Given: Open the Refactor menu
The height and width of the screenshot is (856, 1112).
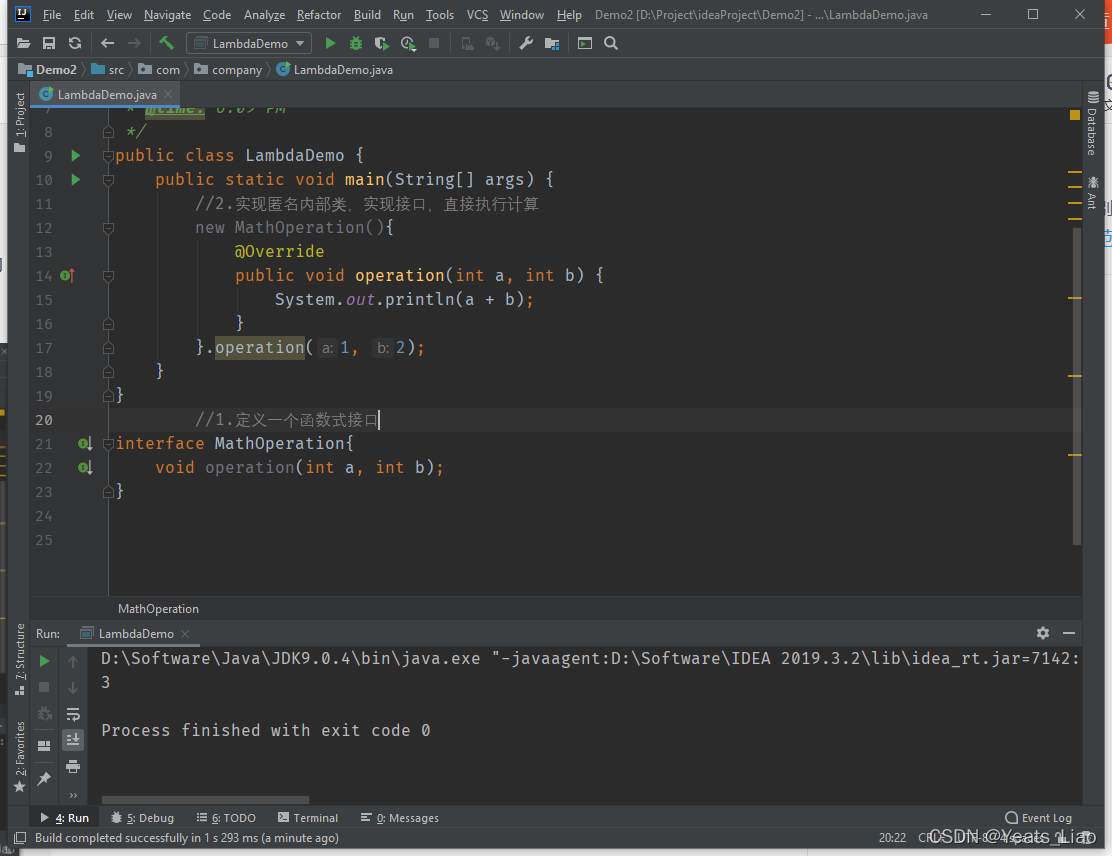Looking at the screenshot, I should [318, 14].
